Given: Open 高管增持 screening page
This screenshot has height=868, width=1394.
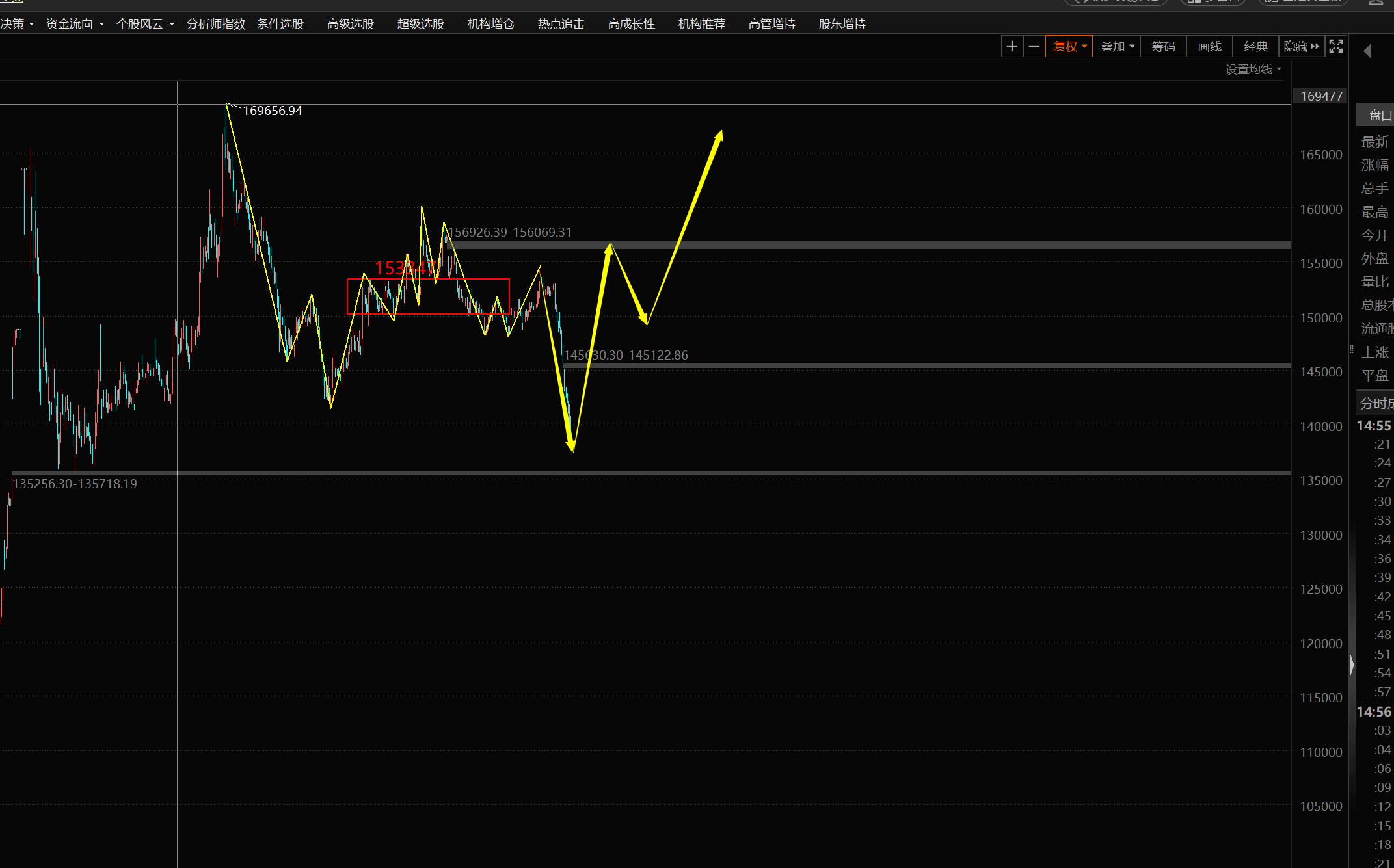Looking at the screenshot, I should [x=772, y=24].
